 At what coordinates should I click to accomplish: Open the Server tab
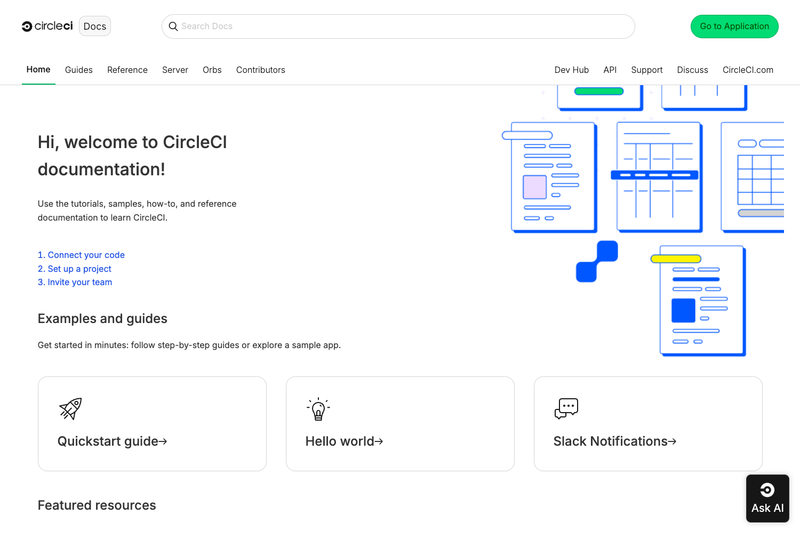click(x=175, y=70)
